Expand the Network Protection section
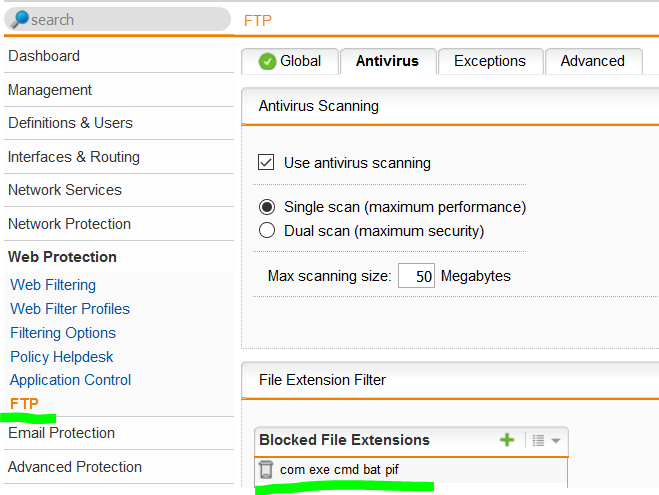Image resolution: width=659 pixels, height=495 pixels. pos(69,224)
